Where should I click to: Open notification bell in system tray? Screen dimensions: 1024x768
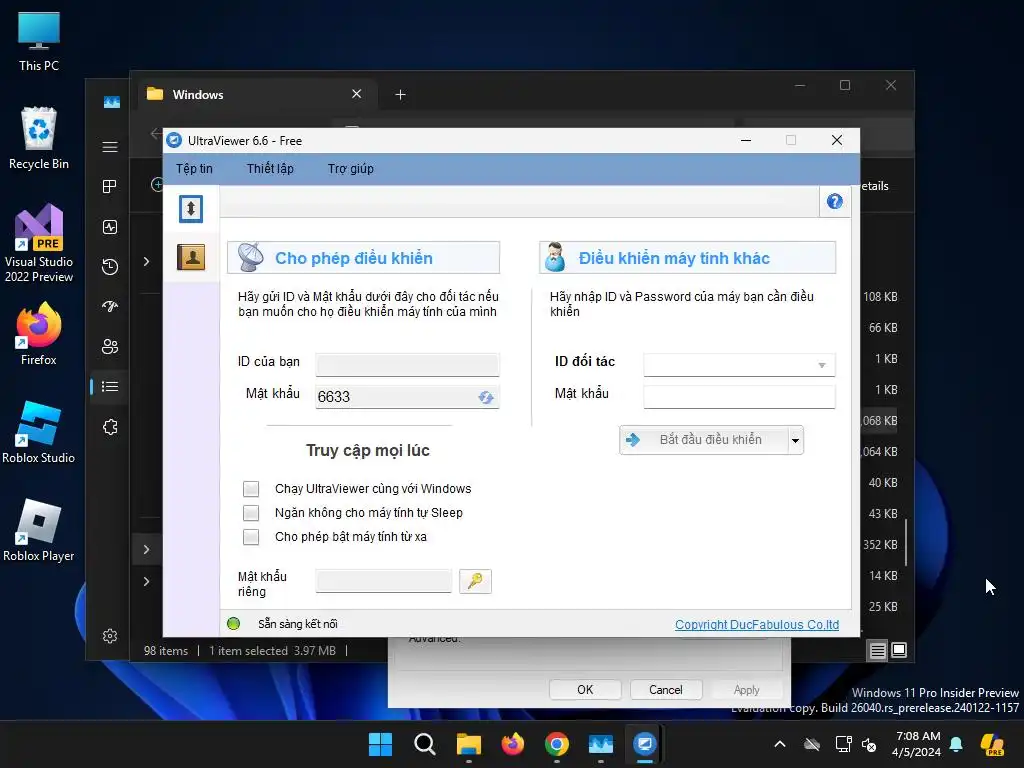pos(956,744)
